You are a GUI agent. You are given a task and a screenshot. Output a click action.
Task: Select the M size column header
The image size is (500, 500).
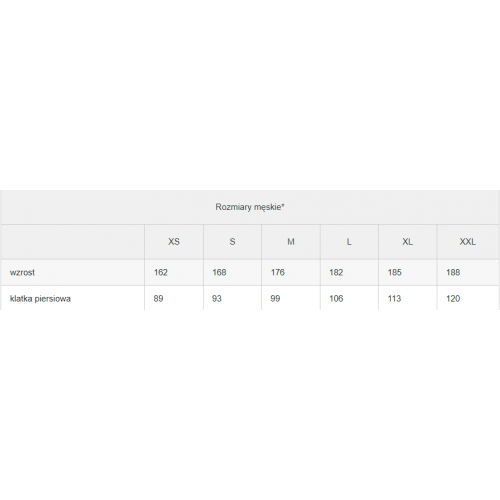click(x=291, y=242)
